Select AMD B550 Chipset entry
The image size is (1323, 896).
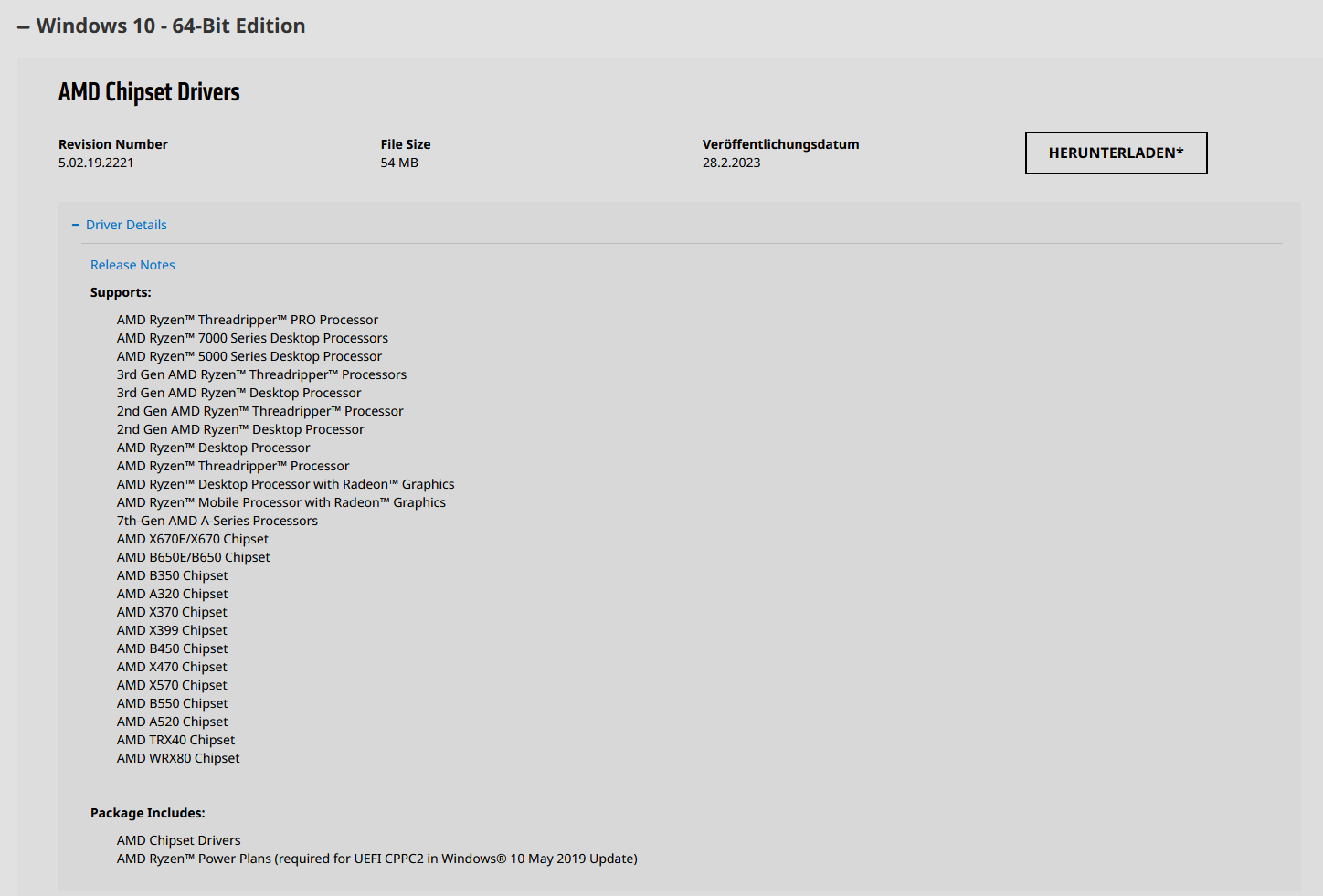click(173, 703)
